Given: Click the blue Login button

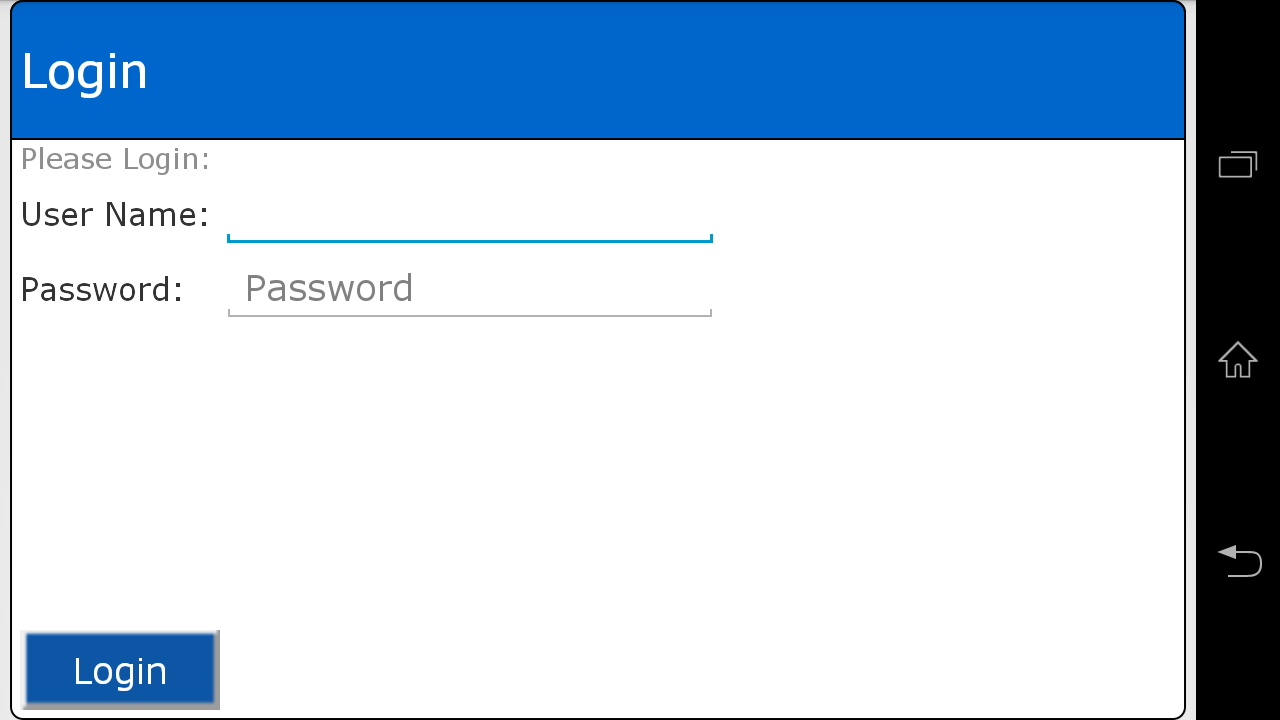Looking at the screenshot, I should (x=120, y=670).
